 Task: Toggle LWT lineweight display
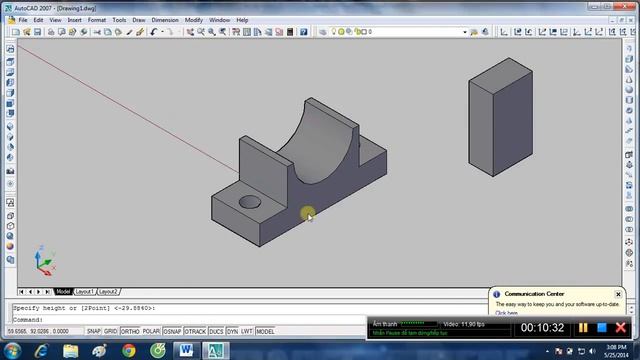(247, 331)
